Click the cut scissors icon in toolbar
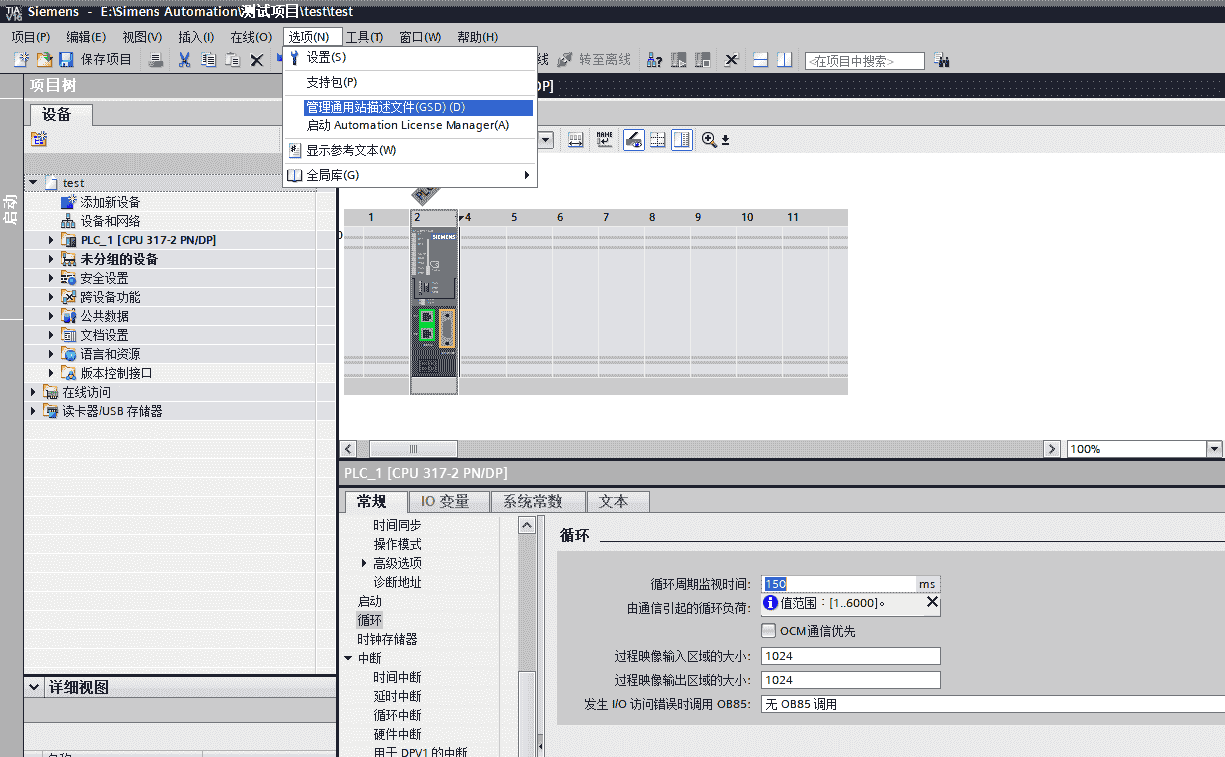 tap(184, 60)
